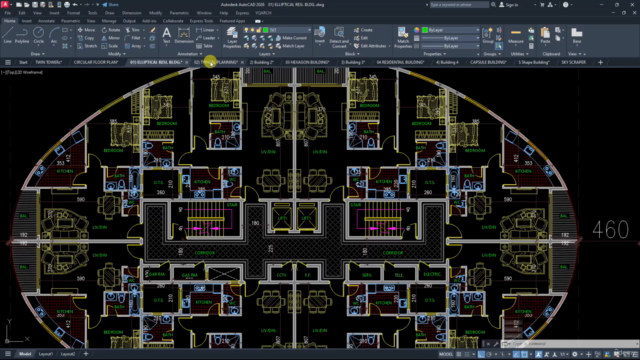Switch to CIRCULAR FLOOR PLAN drawing tab
640x360 pixels.
tap(96, 62)
